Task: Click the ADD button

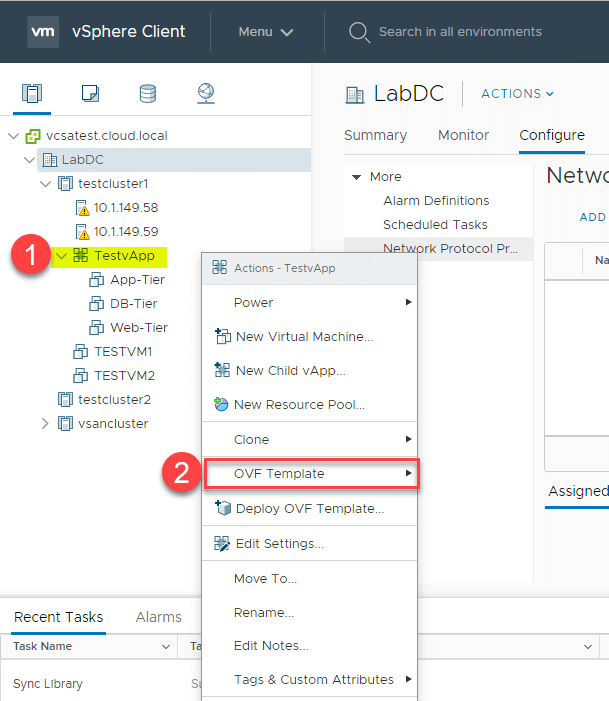Action: [593, 217]
